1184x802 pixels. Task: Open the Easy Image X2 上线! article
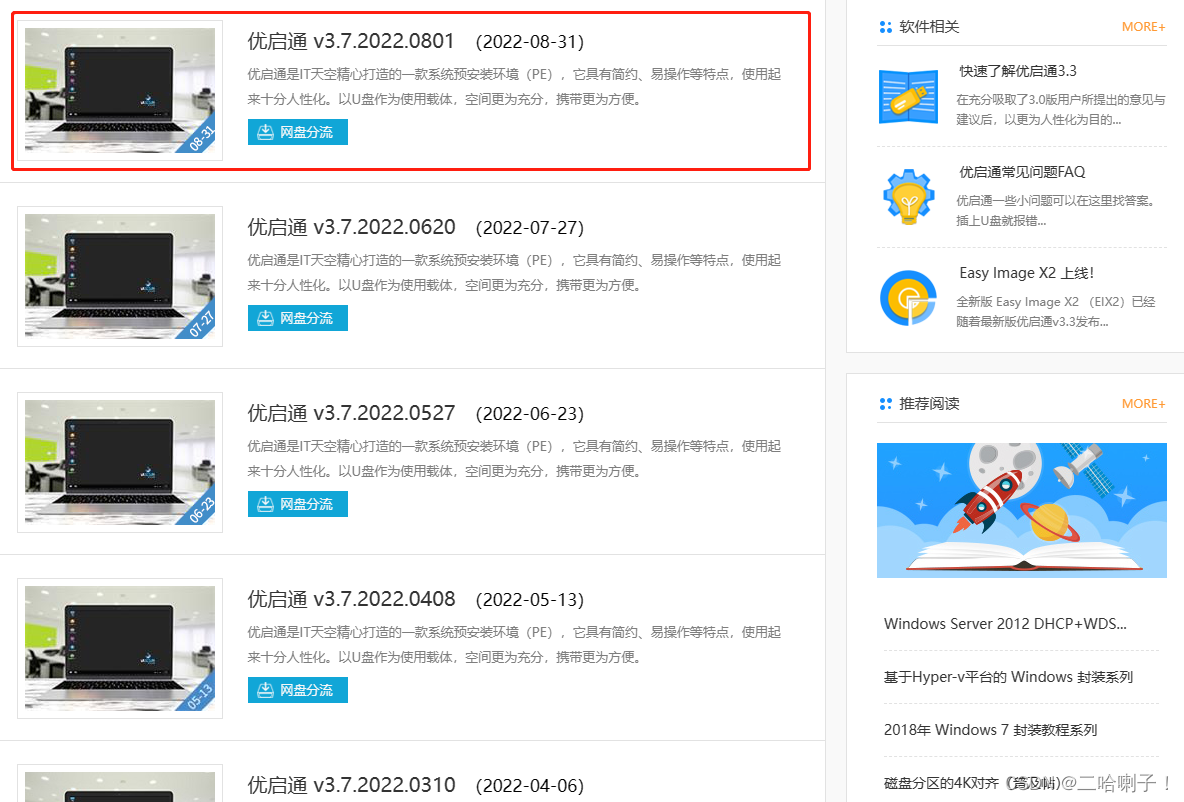coord(1026,273)
